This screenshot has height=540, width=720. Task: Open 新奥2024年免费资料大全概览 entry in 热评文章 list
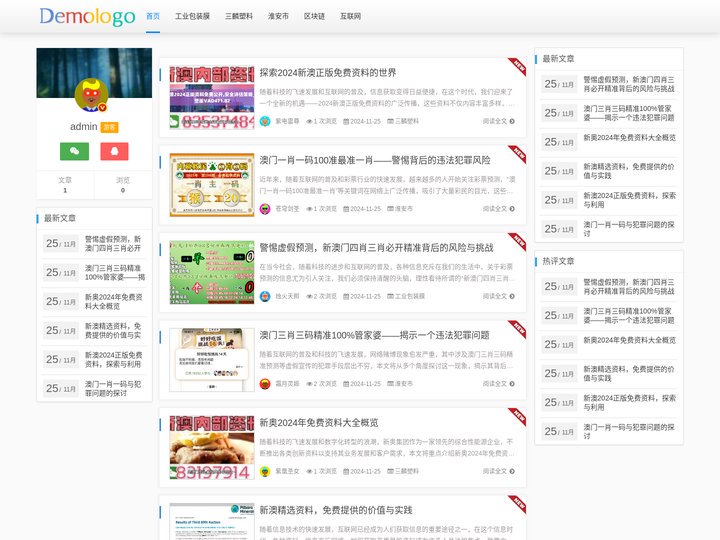point(630,340)
